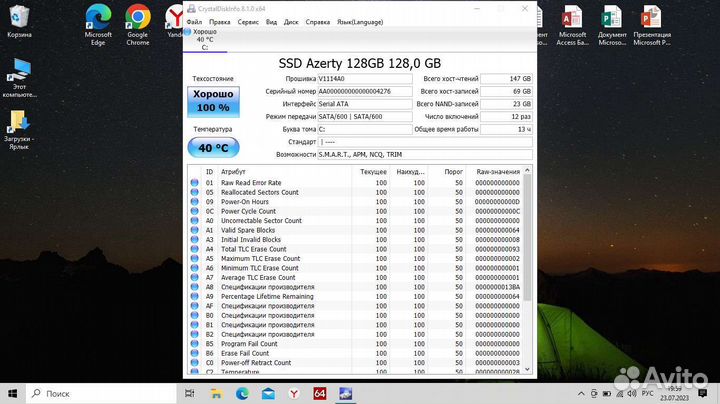Open the Сервис menu
The width and height of the screenshot is (720, 404).
pyautogui.click(x=248, y=21)
